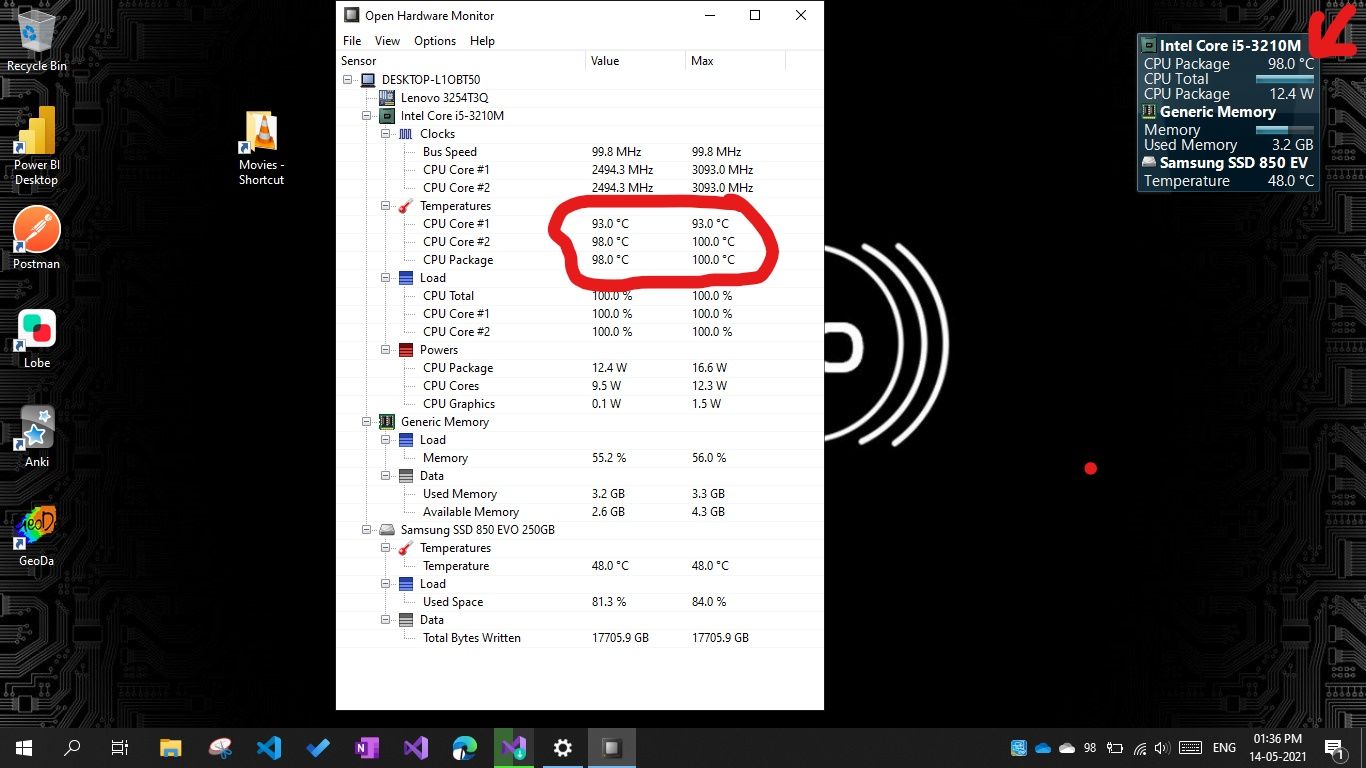Select the Total Bytes Written row

coord(580,638)
